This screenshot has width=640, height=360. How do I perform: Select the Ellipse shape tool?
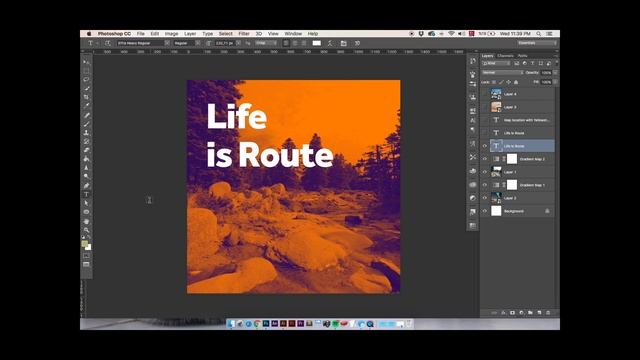tap(86, 212)
